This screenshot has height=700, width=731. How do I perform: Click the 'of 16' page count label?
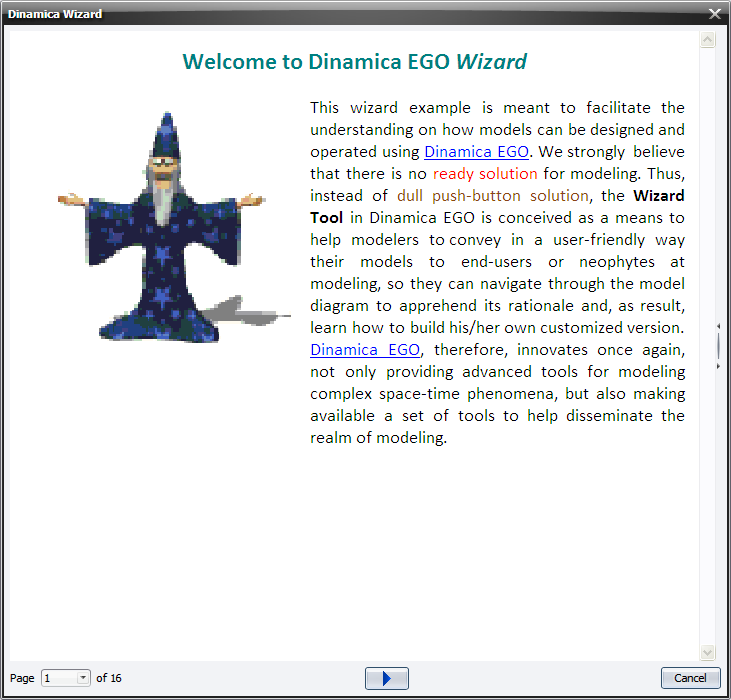109,678
